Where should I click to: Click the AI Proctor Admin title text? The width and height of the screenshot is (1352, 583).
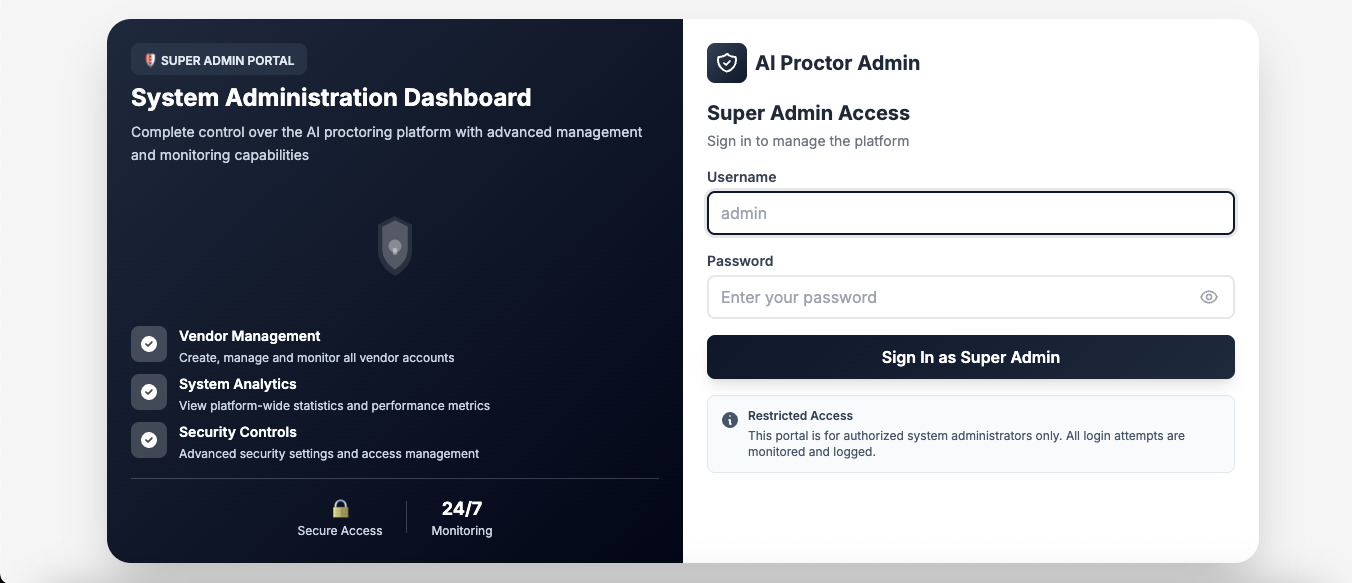837,63
